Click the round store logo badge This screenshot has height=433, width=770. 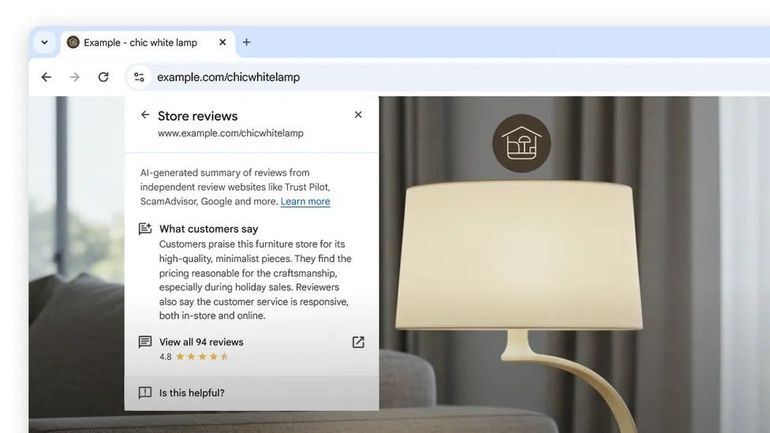tap(522, 143)
